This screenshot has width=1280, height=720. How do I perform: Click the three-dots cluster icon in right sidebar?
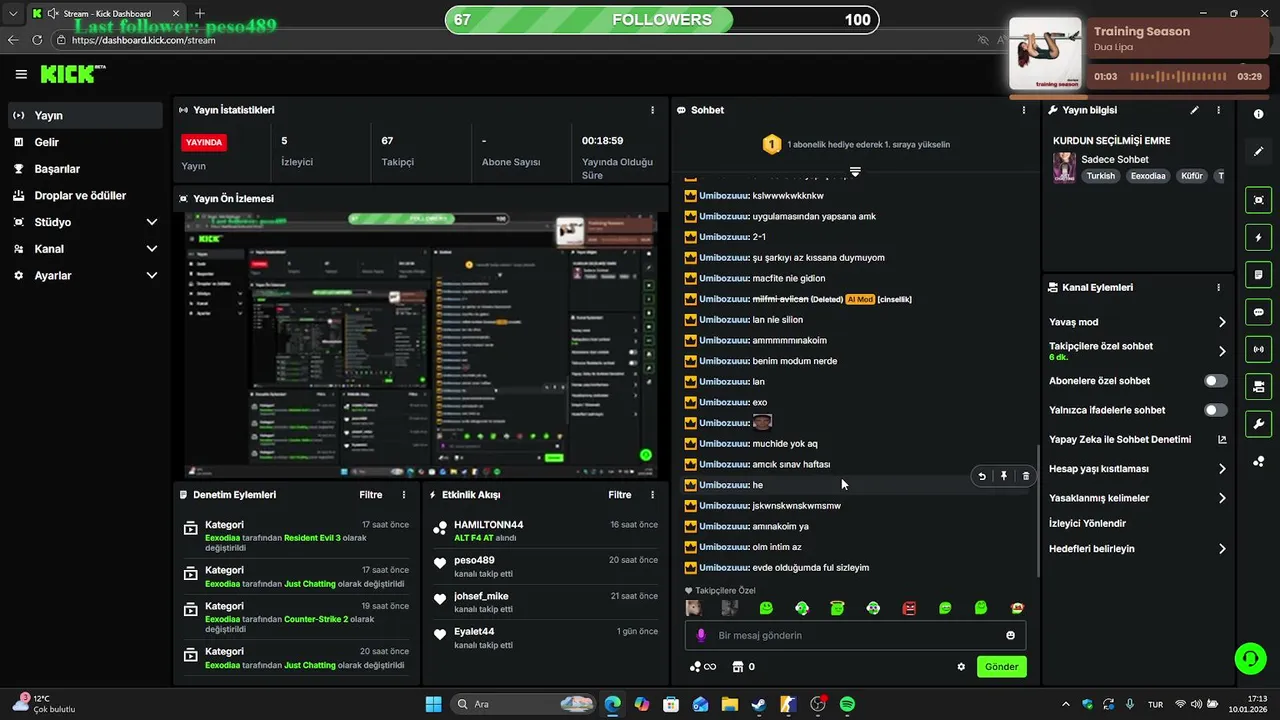tap(1258, 461)
